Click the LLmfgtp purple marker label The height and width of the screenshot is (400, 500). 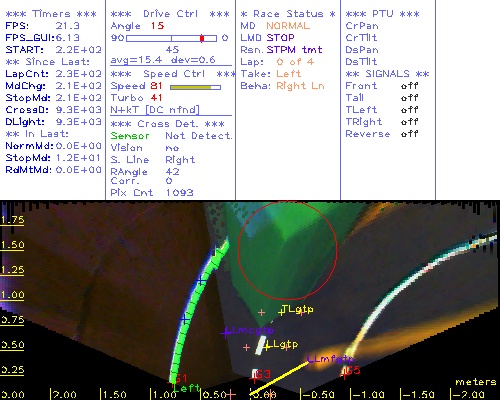pyautogui.click(x=330, y=359)
